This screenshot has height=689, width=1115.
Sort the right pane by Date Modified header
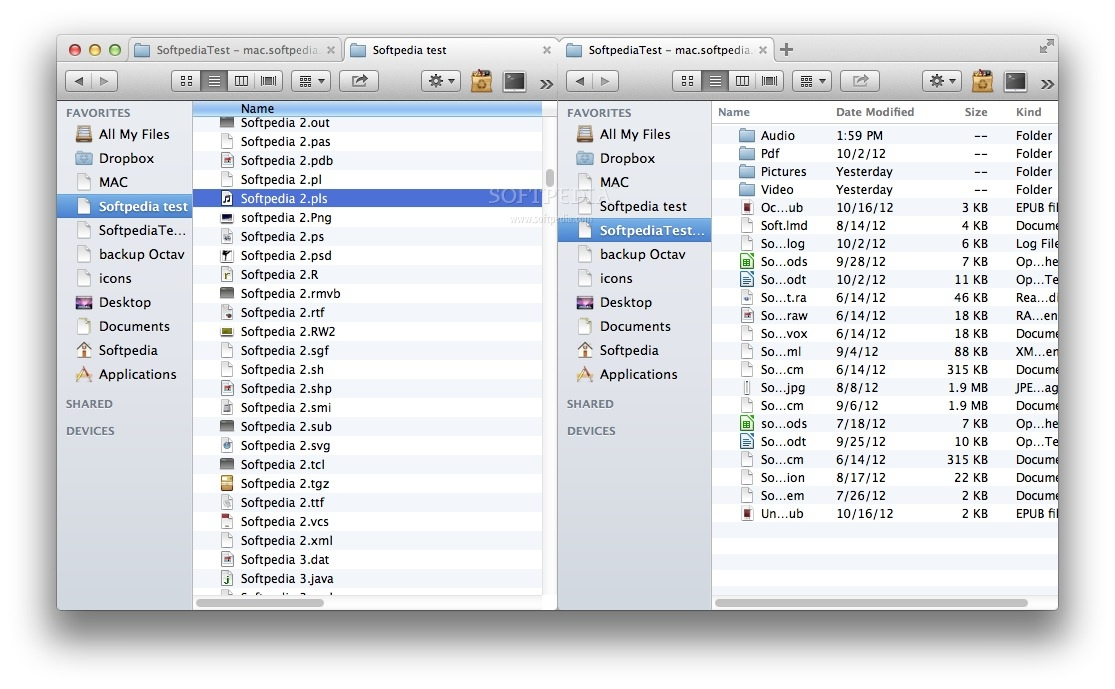click(875, 112)
